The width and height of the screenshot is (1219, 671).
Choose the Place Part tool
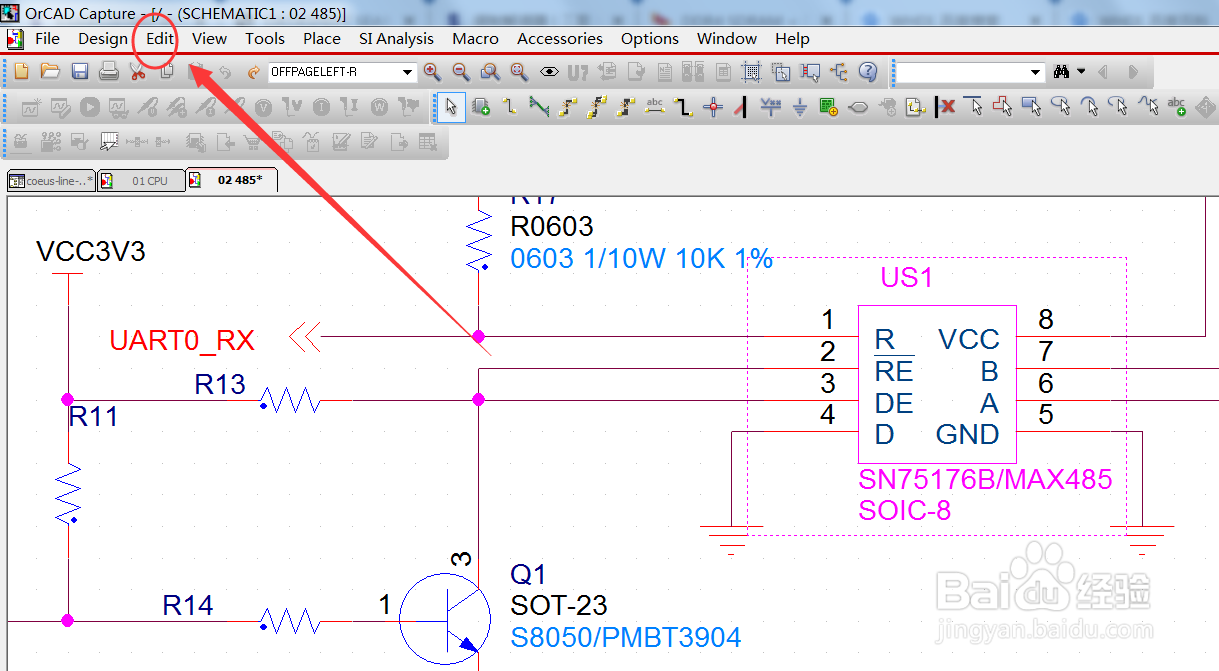pos(481,106)
